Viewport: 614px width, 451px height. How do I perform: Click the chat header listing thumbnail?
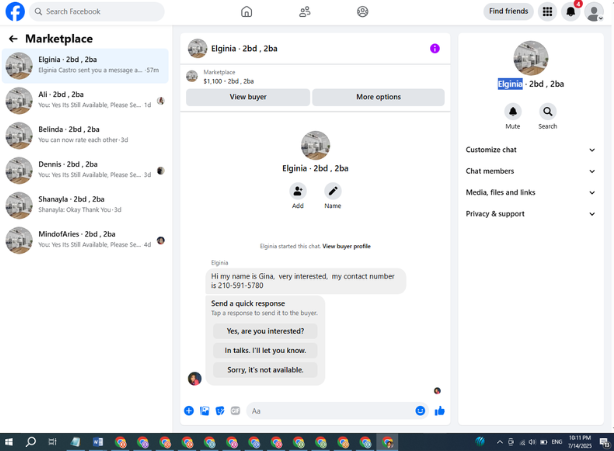click(197, 49)
